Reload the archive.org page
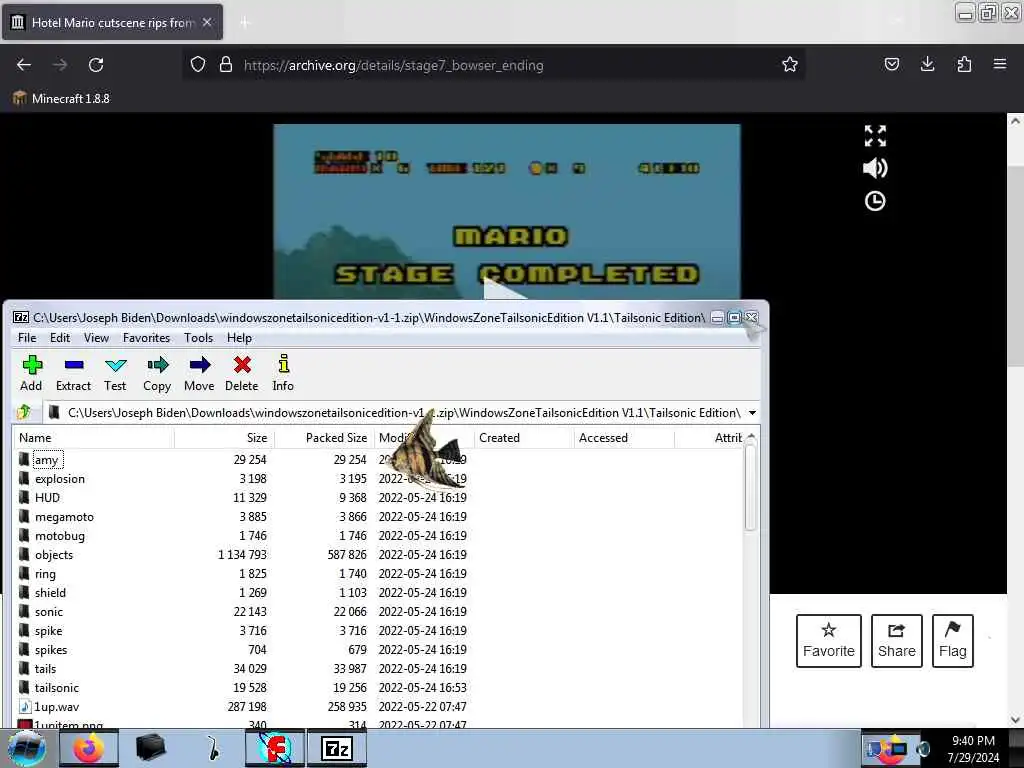 96,65
